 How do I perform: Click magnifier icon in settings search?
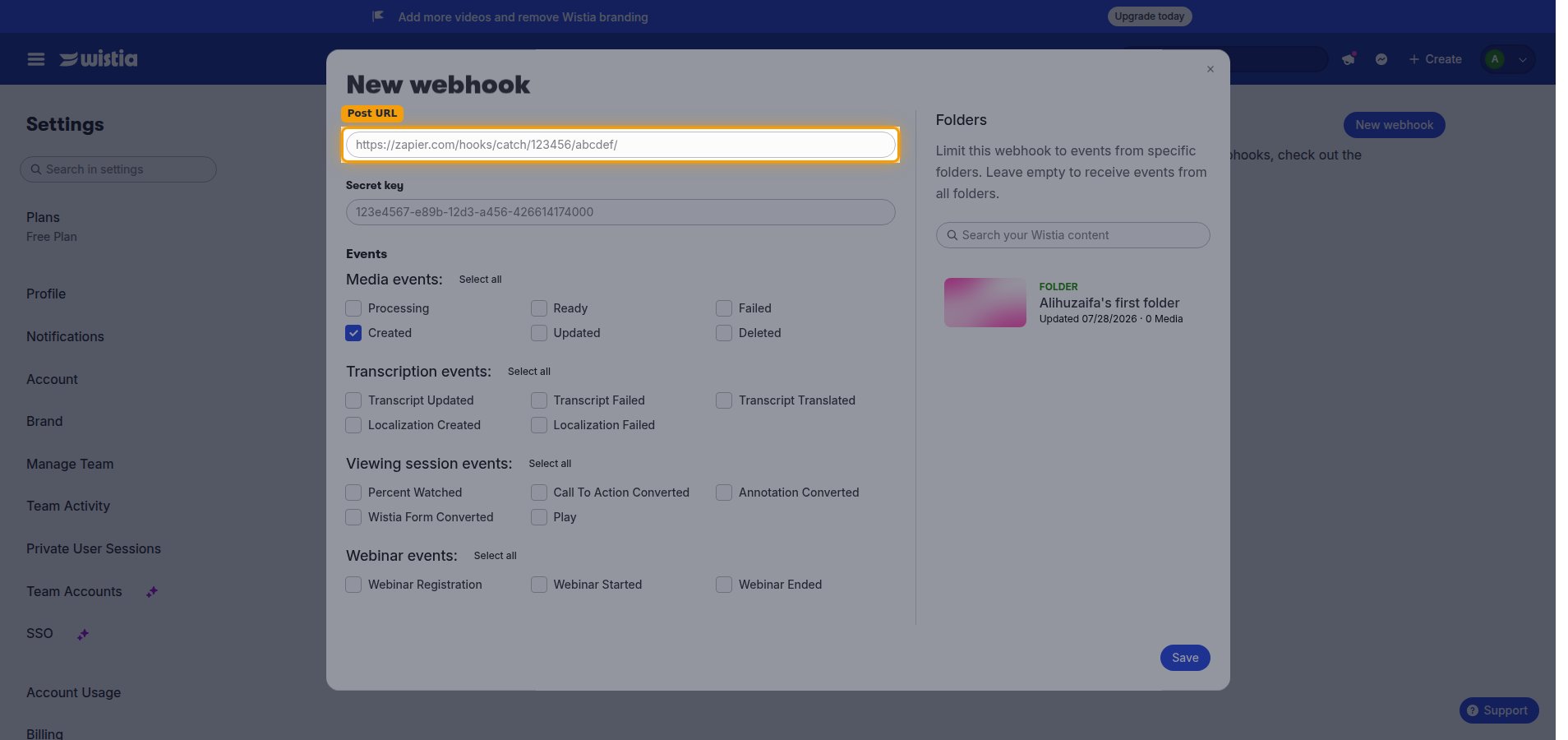coord(36,169)
